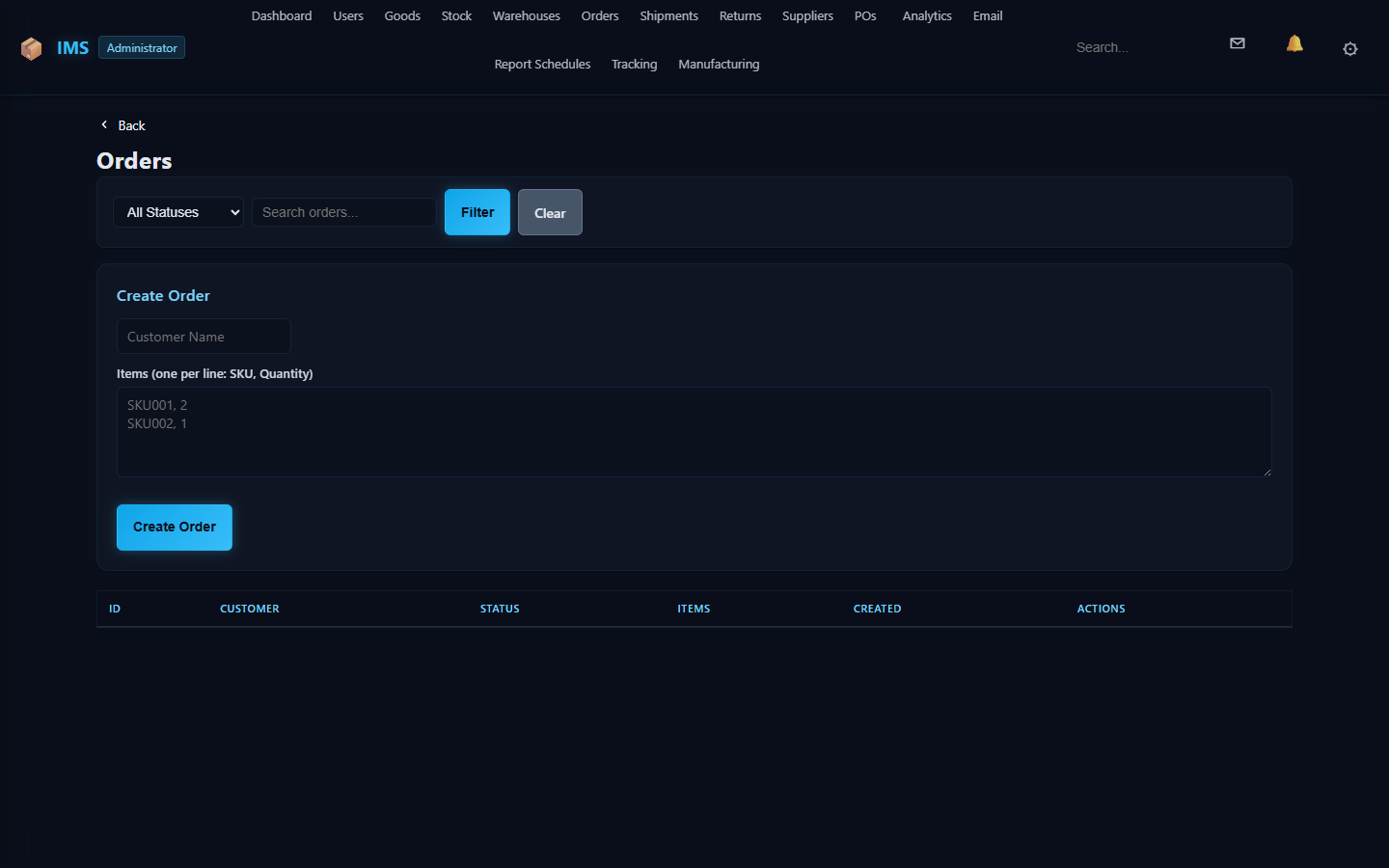Focus the top Search box

tap(1138, 47)
